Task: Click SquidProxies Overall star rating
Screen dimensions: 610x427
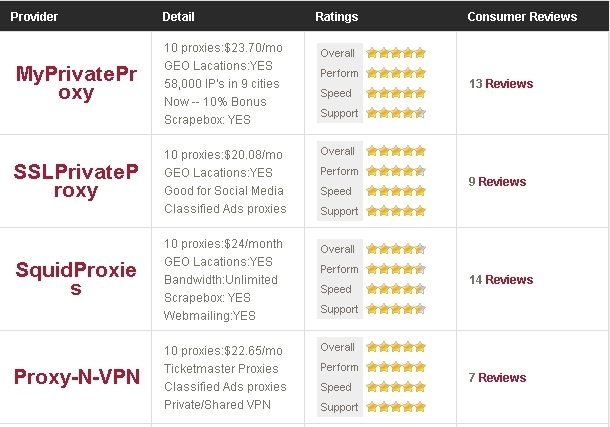Action: (x=396, y=249)
